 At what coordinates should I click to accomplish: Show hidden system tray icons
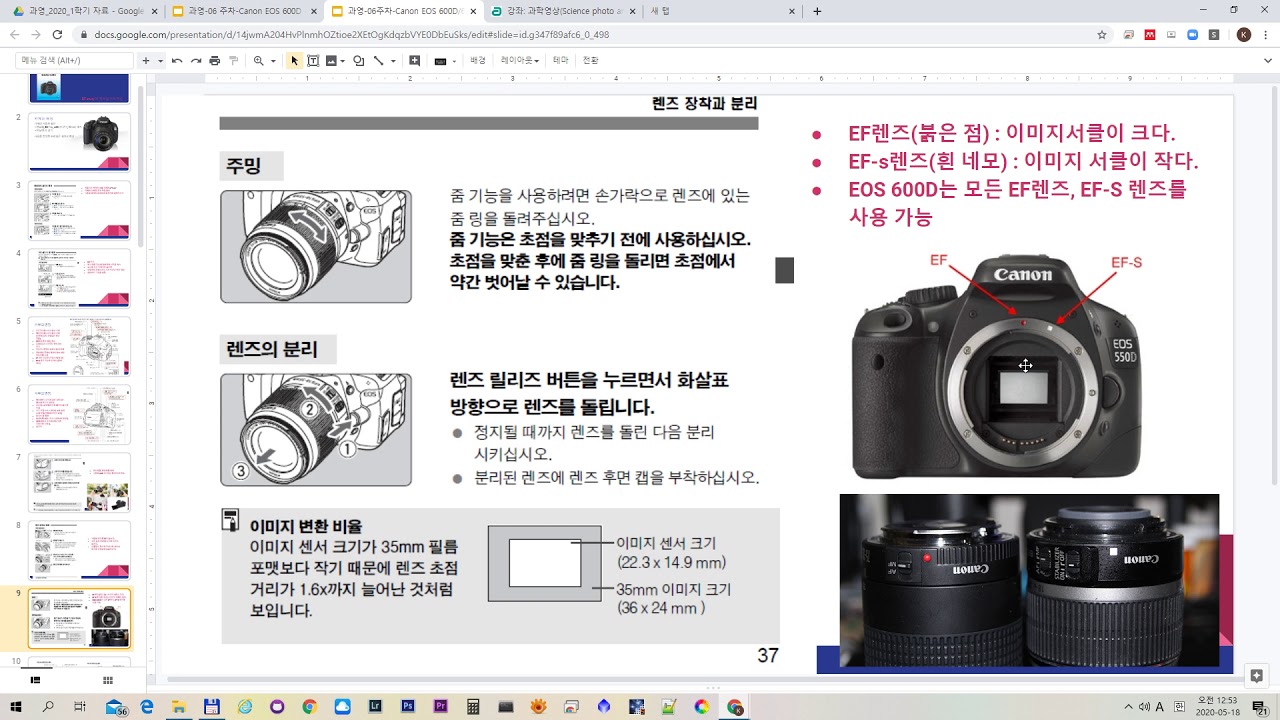pos(1129,707)
